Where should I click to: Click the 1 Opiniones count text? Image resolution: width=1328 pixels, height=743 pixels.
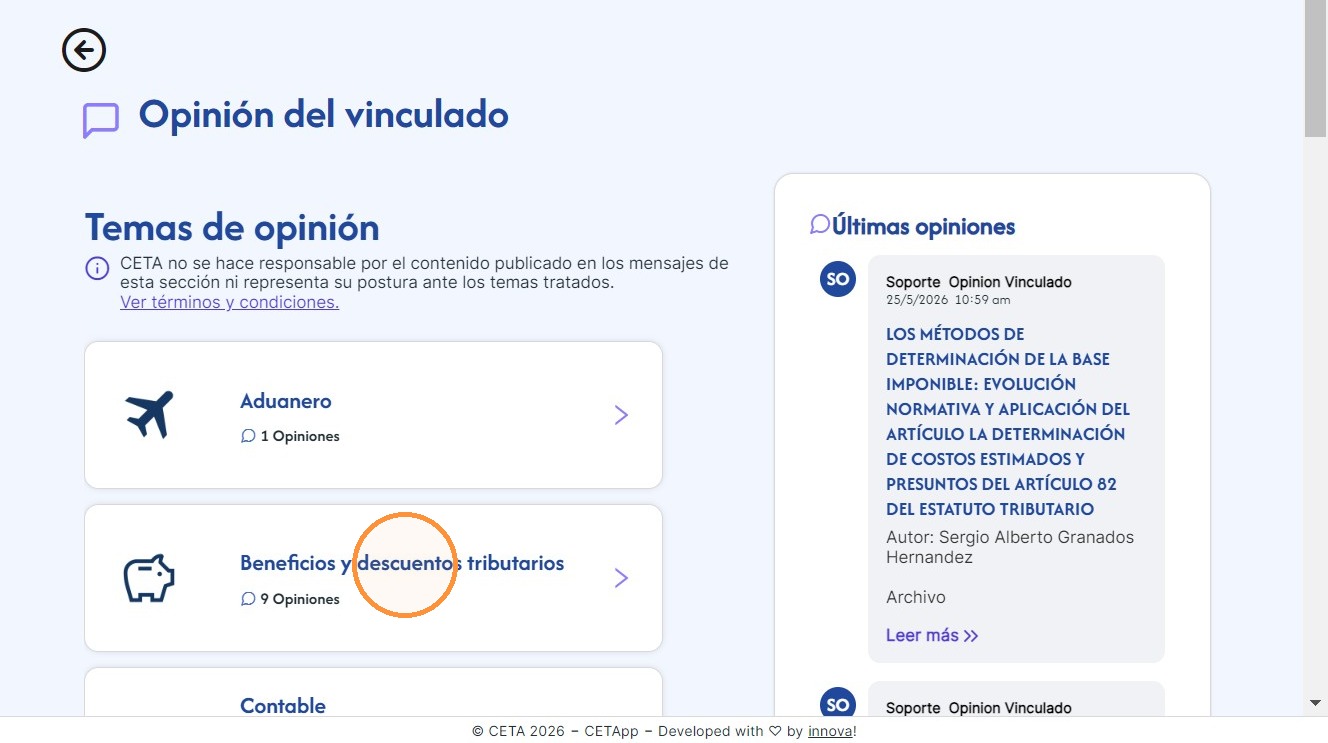pyautogui.click(x=300, y=436)
